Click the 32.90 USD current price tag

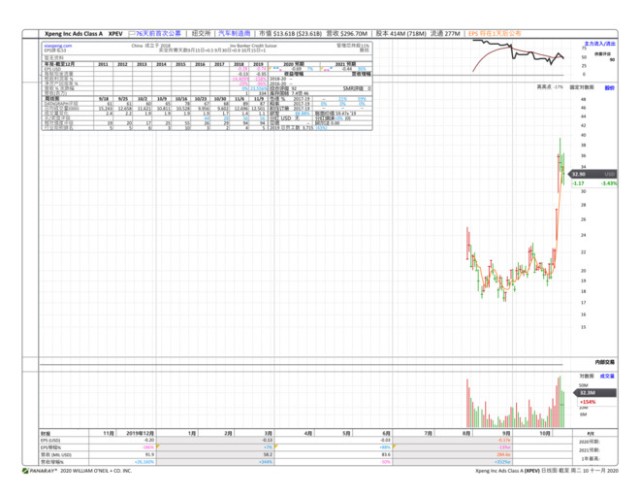point(594,174)
